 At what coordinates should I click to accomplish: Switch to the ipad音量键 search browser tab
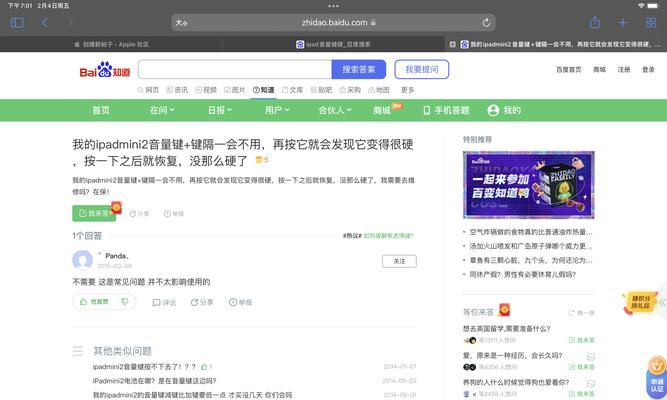tap(334, 44)
